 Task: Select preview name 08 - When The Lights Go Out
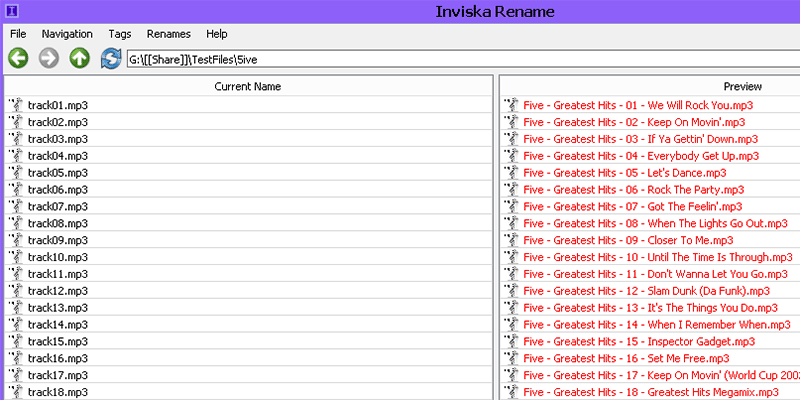tap(656, 223)
